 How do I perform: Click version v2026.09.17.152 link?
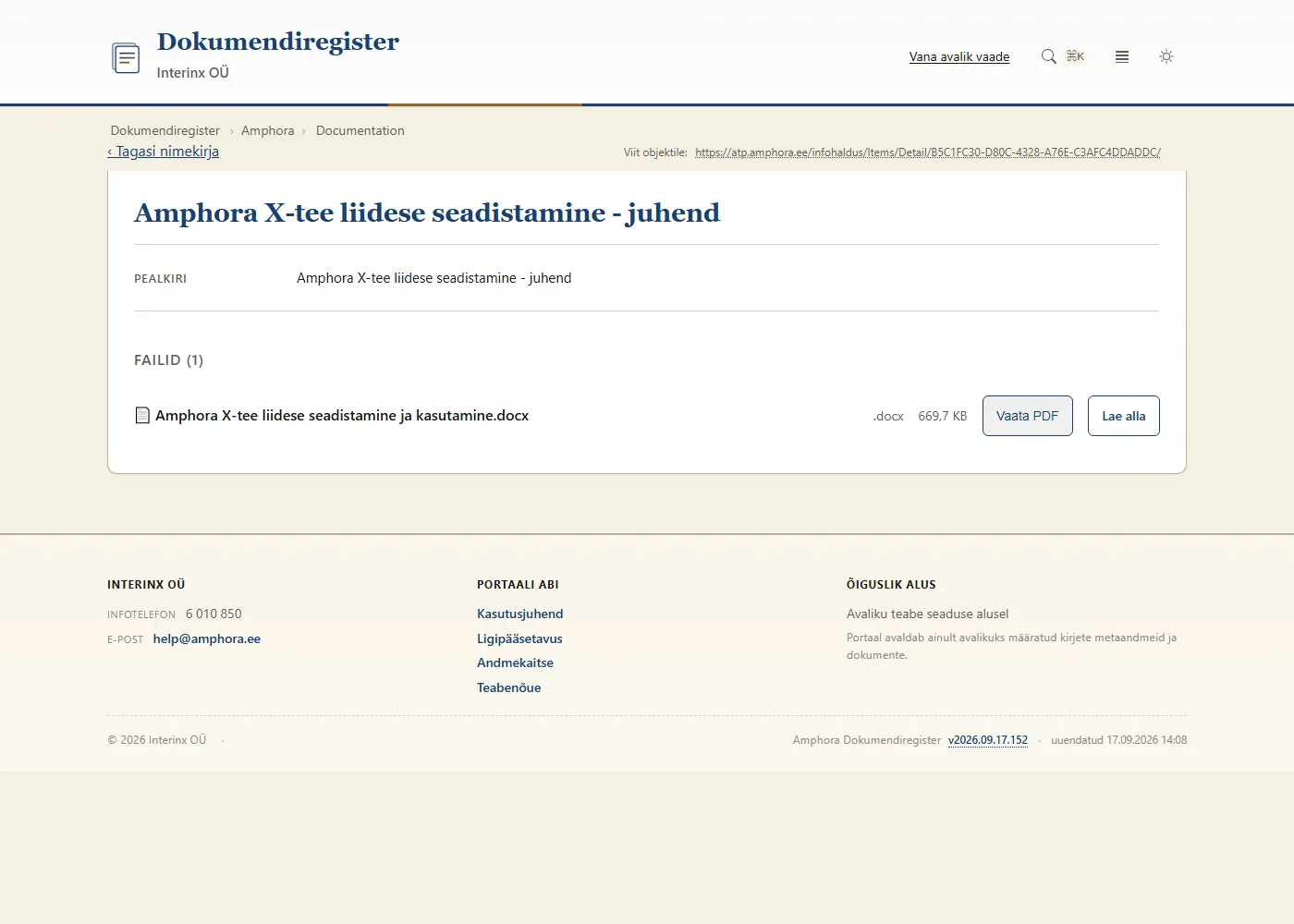[988, 740]
